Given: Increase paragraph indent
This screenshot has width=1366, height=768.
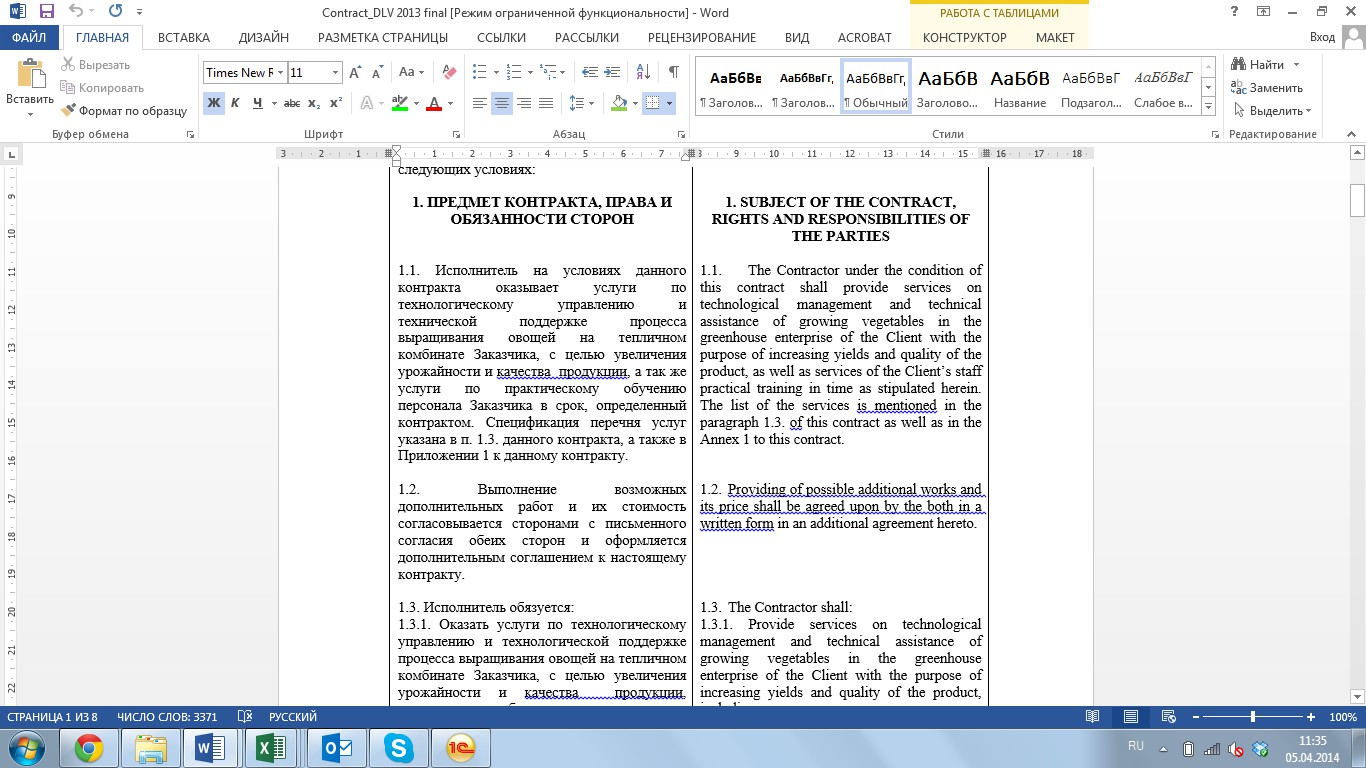Looking at the screenshot, I should [x=614, y=73].
